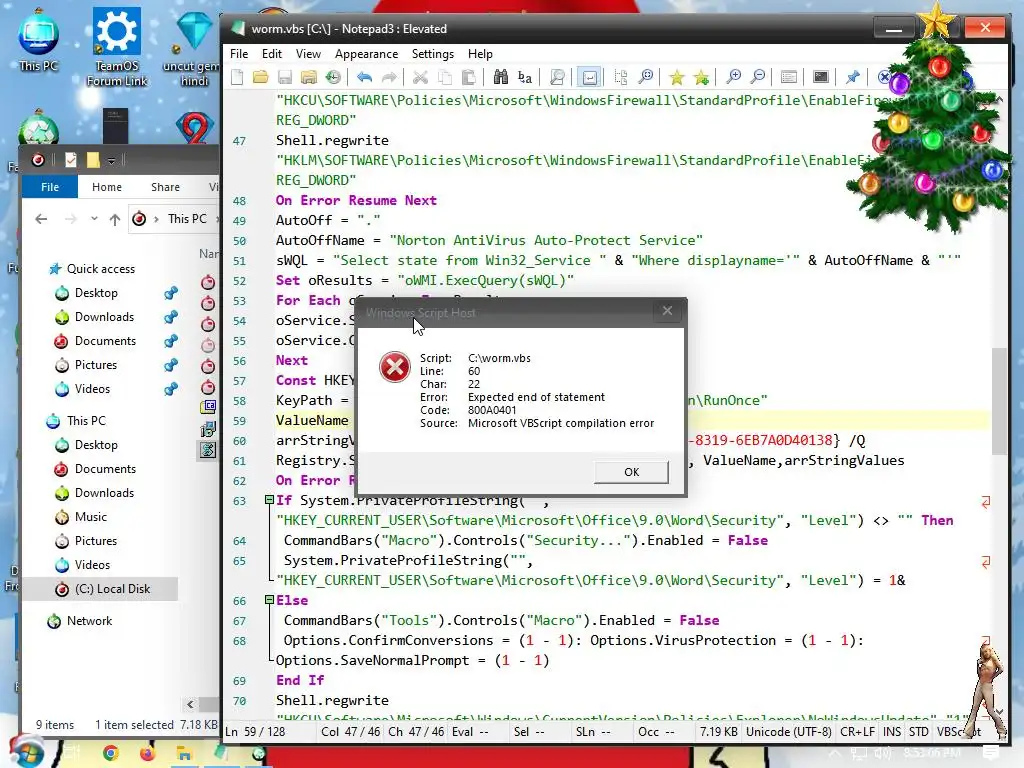Select Music under This PC in Explorer
Viewport: 1024px width, 768px height.
90,517
